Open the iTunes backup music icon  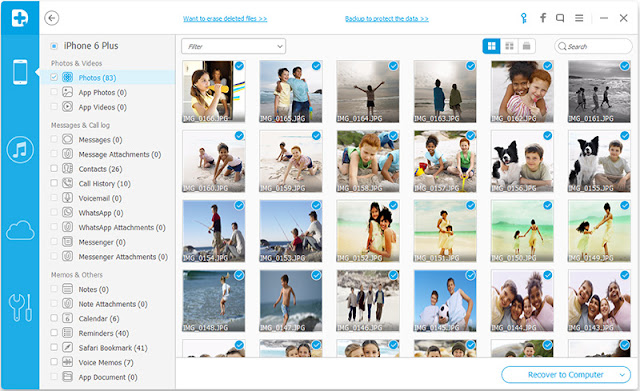pos(20,150)
